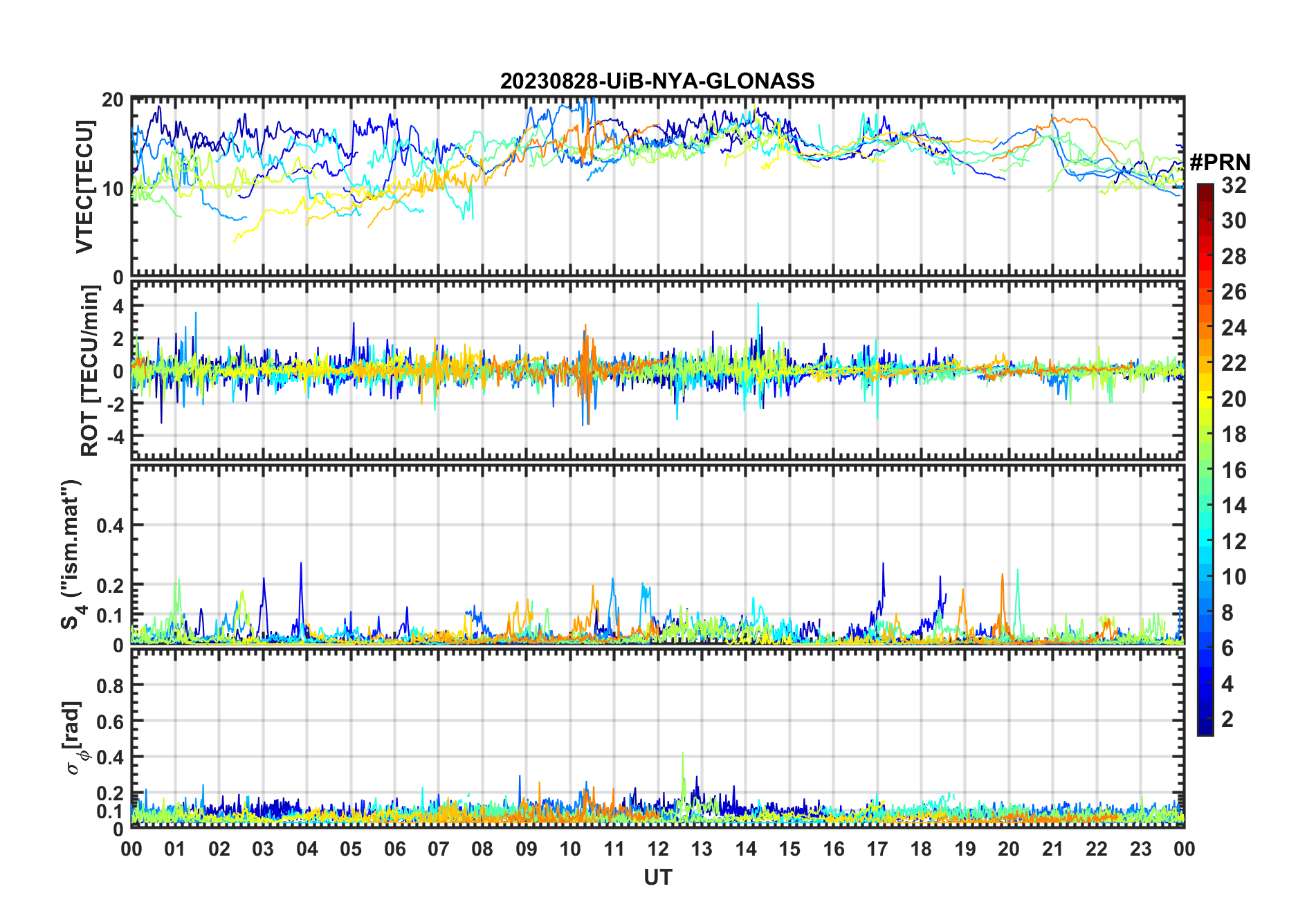Click the dark red top of the PRN colorbar
Screen dimensions: 1316x920
point(1205,190)
